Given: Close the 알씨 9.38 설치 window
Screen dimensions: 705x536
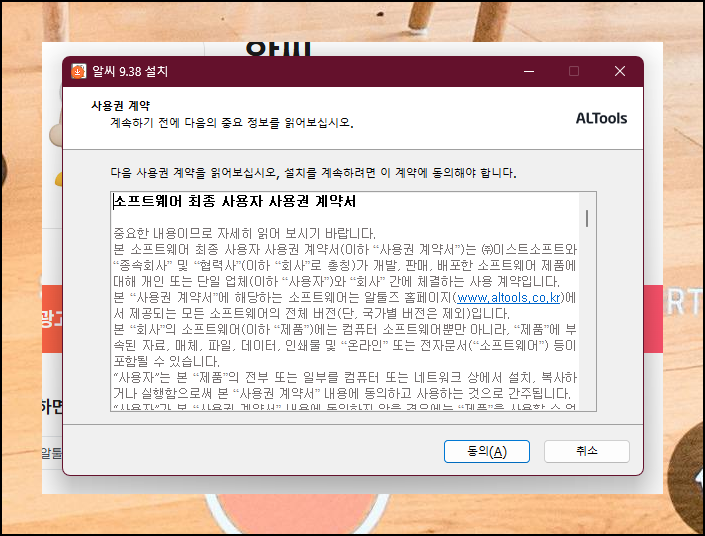Looking at the screenshot, I should pyautogui.click(x=620, y=71).
